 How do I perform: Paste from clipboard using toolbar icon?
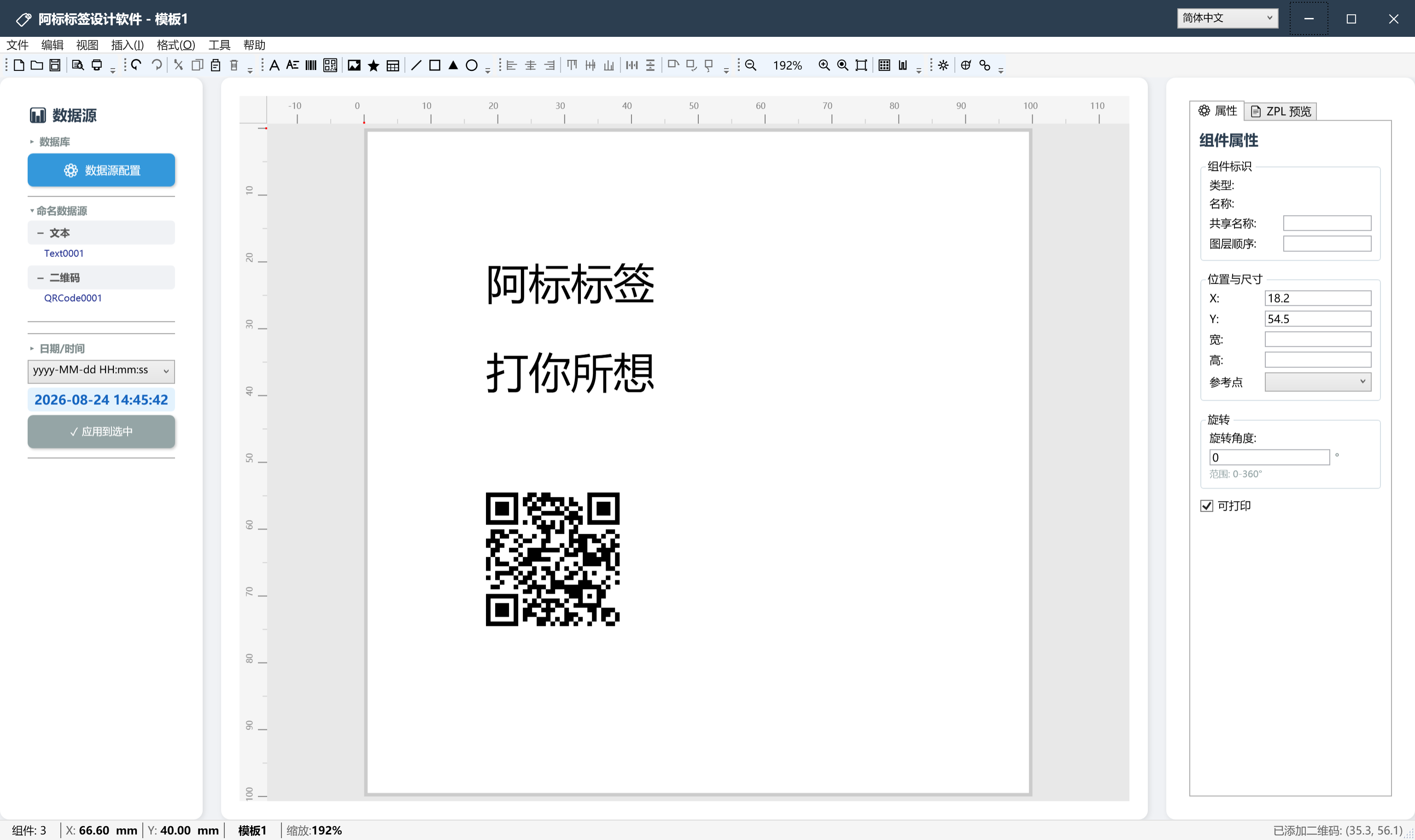216,65
